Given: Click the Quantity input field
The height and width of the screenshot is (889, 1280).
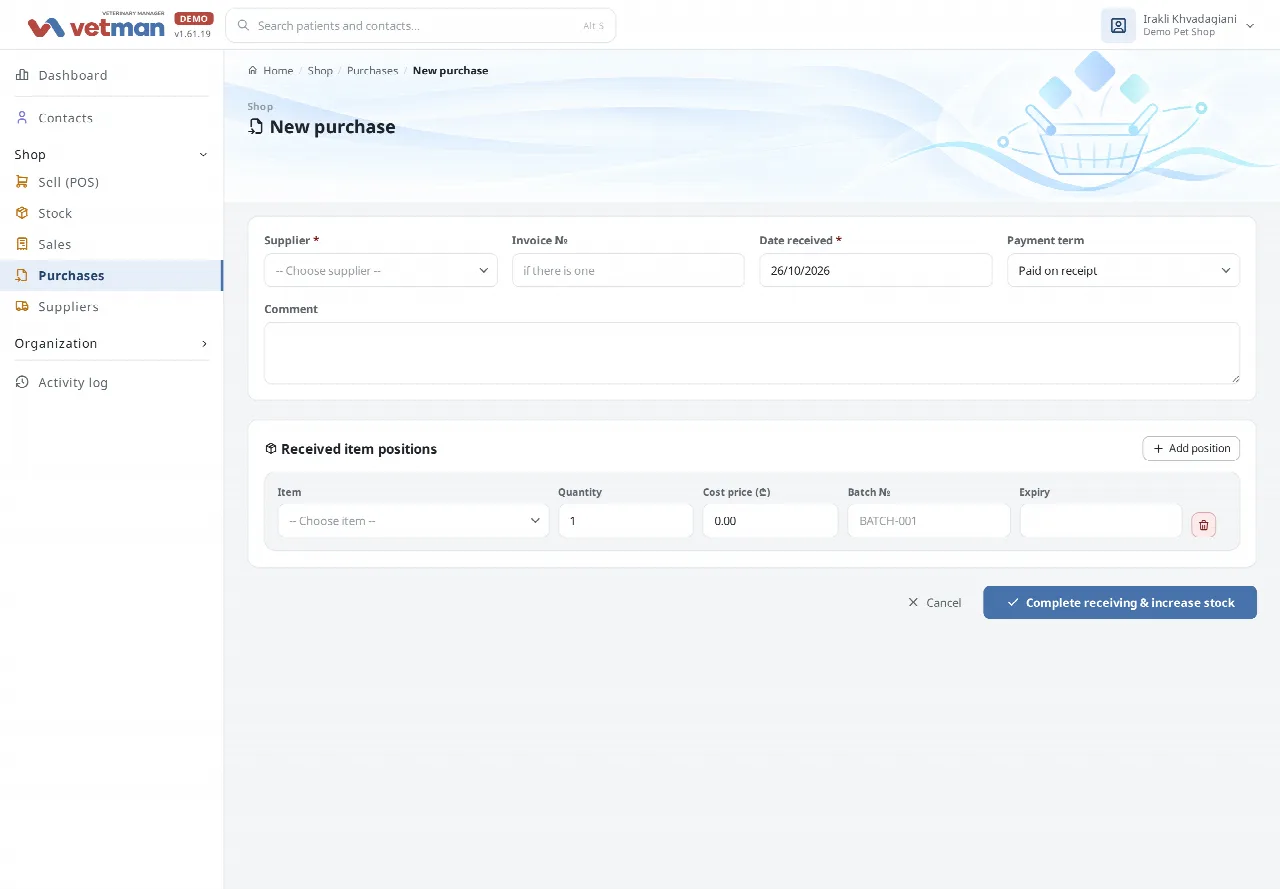Looking at the screenshot, I should click(x=626, y=521).
